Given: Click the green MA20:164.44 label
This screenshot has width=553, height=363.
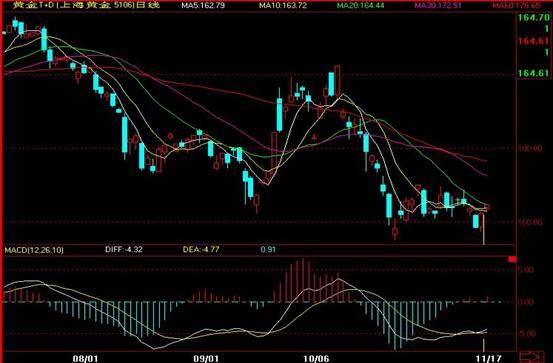Looking at the screenshot, I should point(360,5).
